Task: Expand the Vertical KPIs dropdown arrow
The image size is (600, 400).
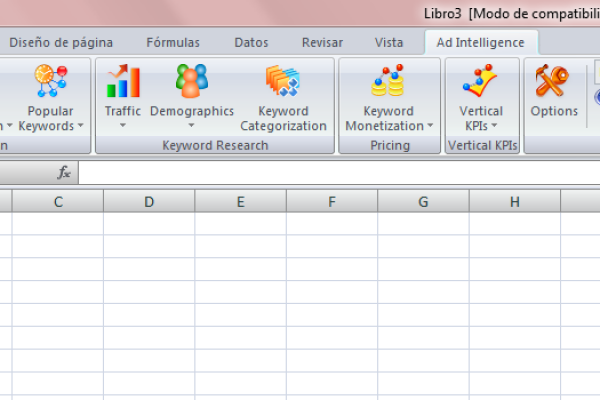Action: (x=494, y=127)
